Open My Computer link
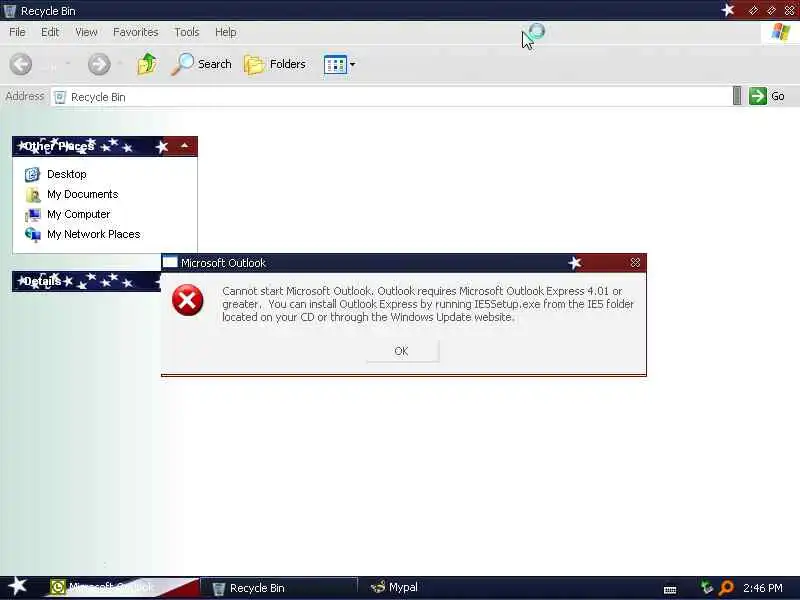Viewport: 800px width, 600px height. [79, 214]
